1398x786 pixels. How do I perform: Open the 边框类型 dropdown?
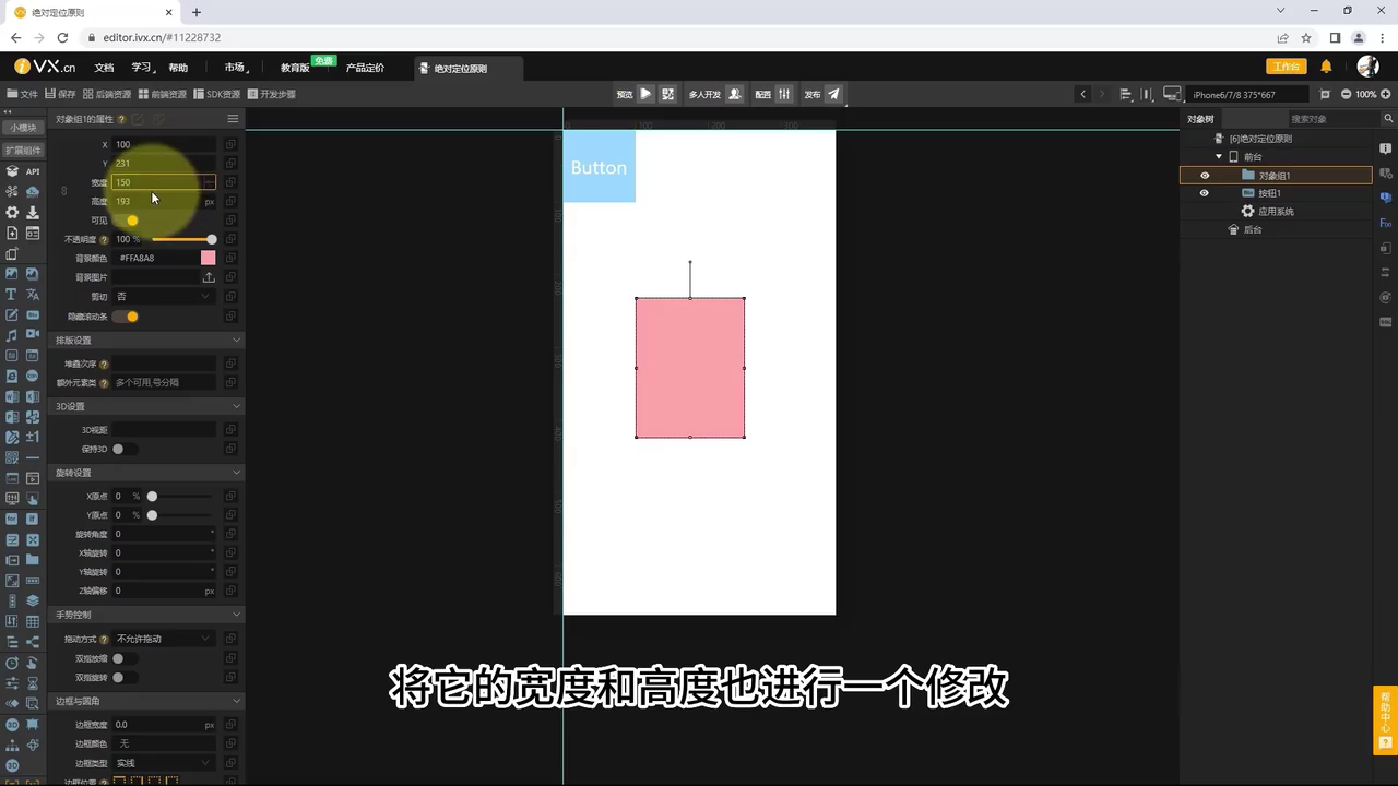coord(163,763)
